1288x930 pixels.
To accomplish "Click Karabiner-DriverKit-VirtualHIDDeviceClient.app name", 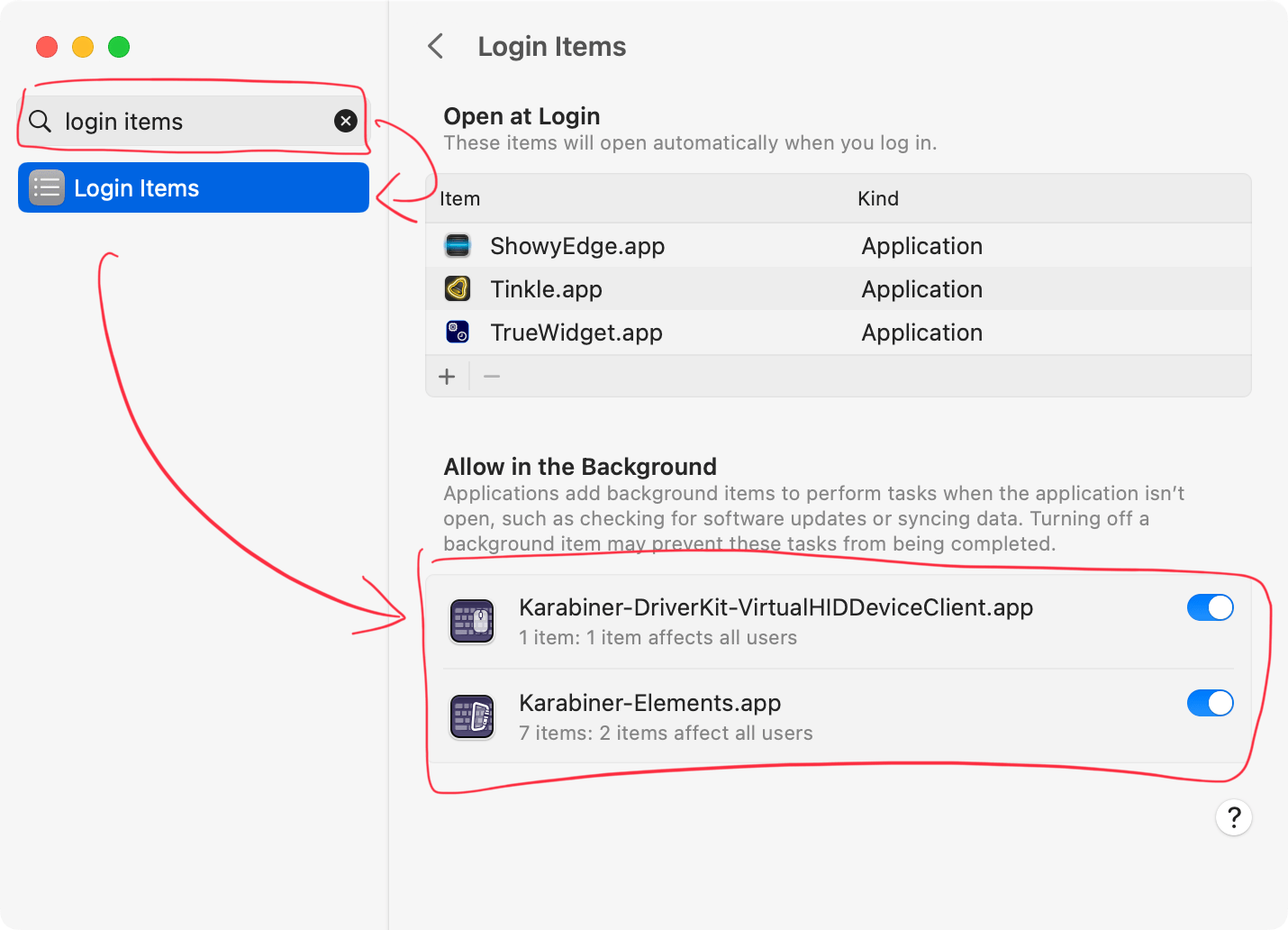I will click(x=776, y=607).
